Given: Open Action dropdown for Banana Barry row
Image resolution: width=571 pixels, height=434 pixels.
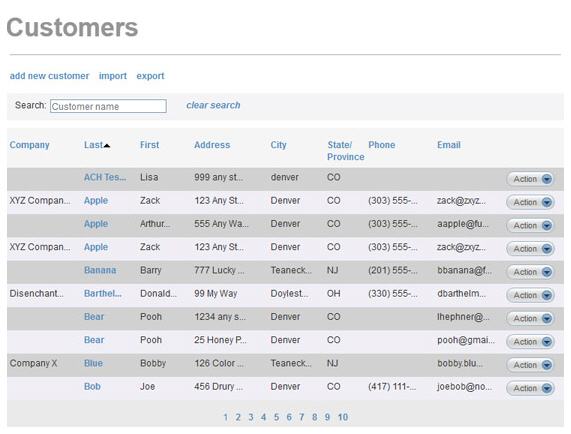Looking at the screenshot, I should (530, 272).
